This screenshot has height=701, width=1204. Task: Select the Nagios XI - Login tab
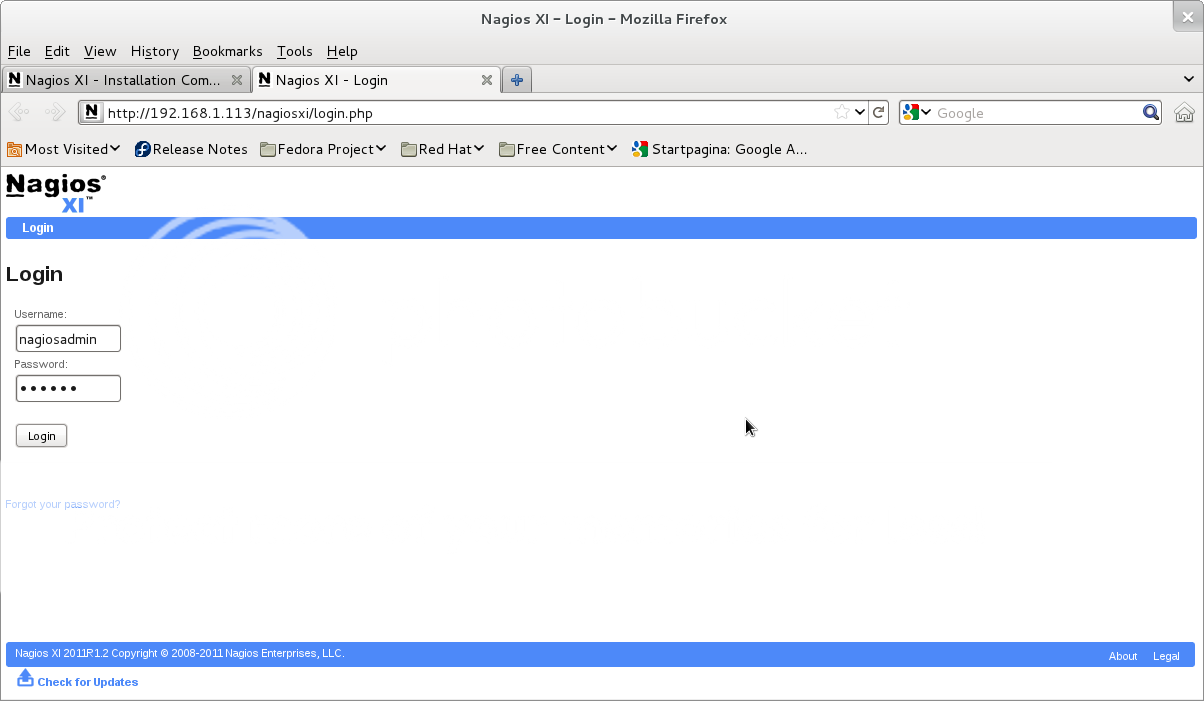click(x=376, y=80)
